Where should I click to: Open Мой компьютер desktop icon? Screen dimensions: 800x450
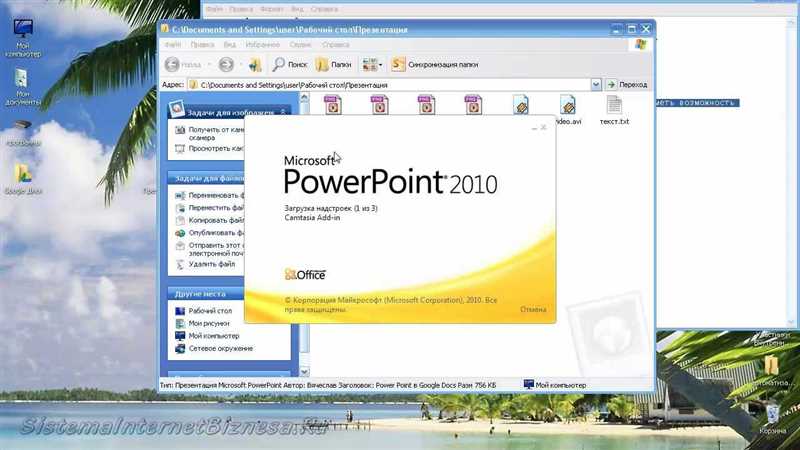click(x=23, y=38)
